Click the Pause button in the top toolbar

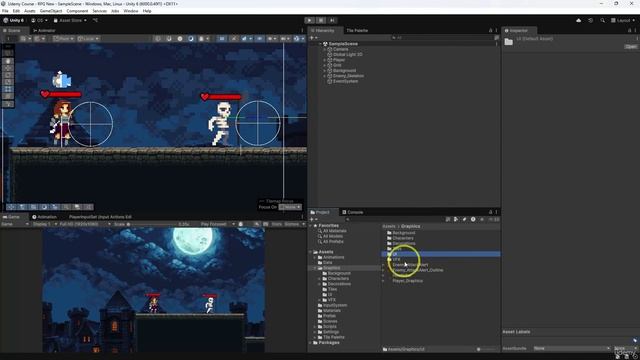[321, 20]
